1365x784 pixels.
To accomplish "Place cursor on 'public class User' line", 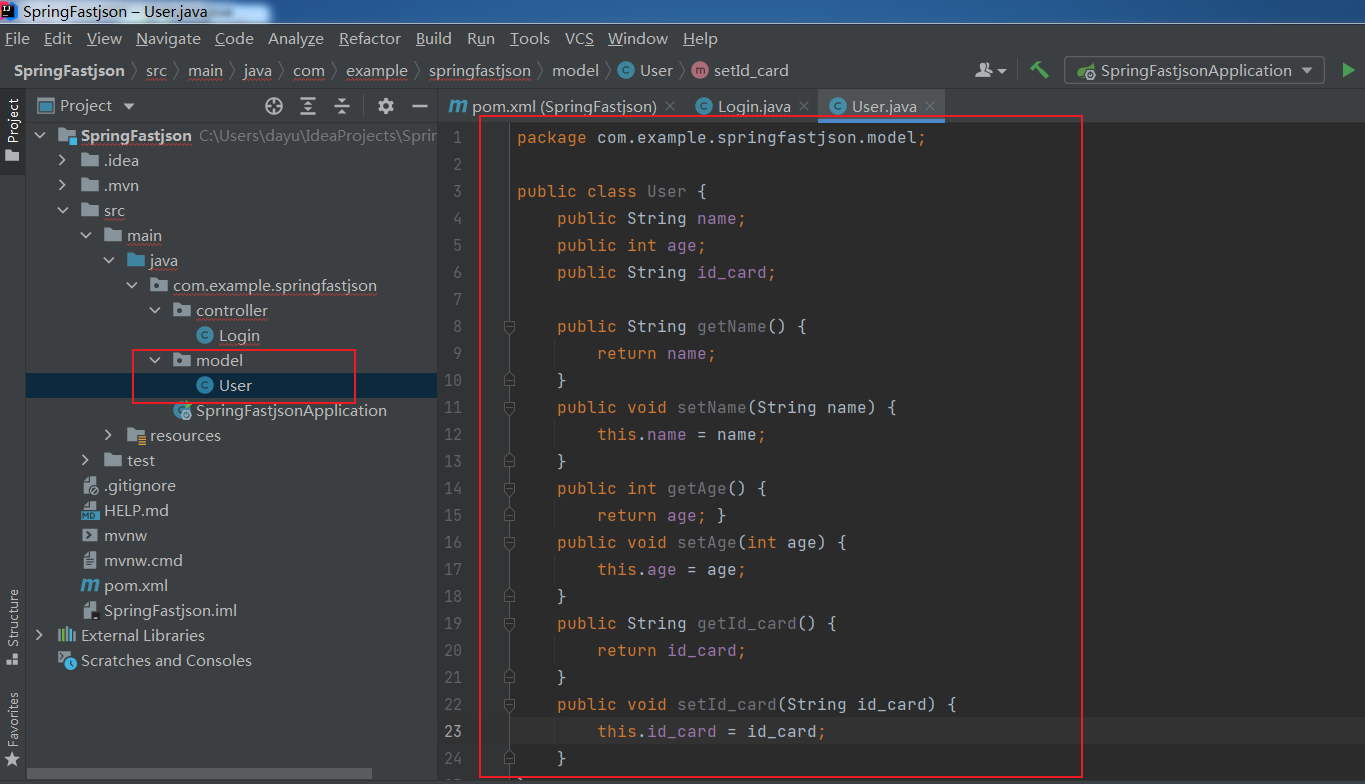I will coord(612,192).
